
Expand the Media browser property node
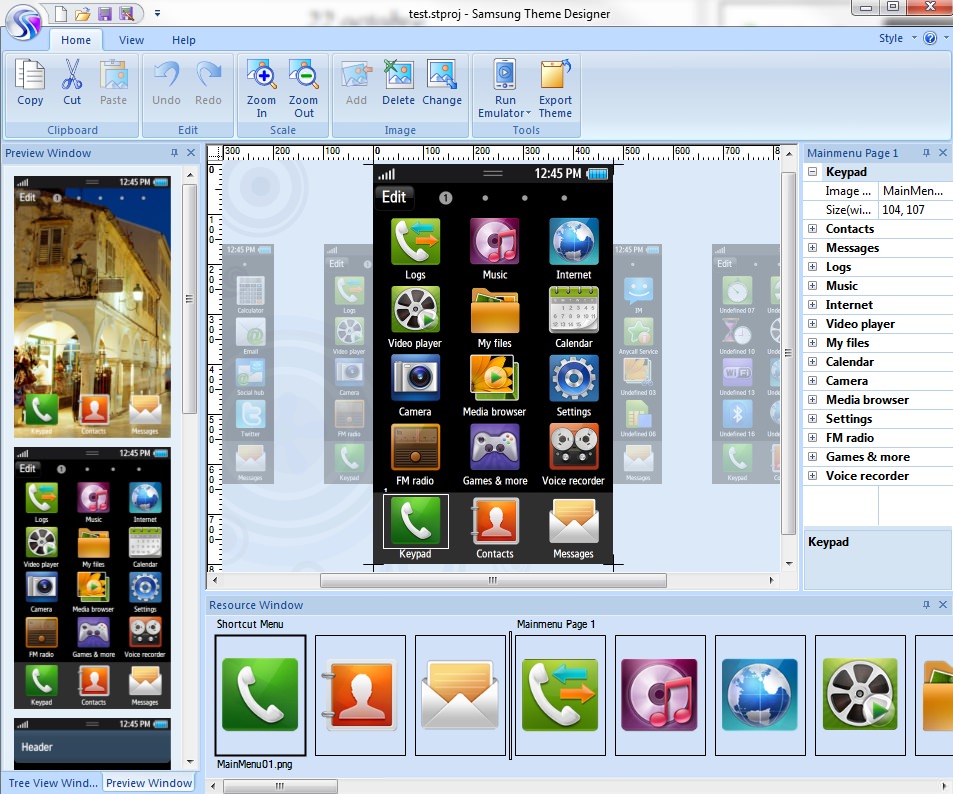tap(812, 399)
